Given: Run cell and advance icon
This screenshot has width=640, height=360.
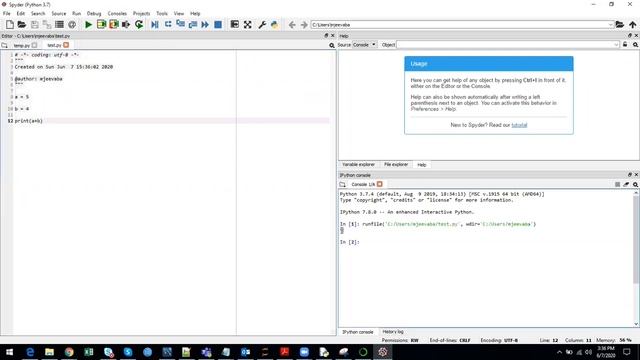Looking at the screenshot, I should [113, 24].
